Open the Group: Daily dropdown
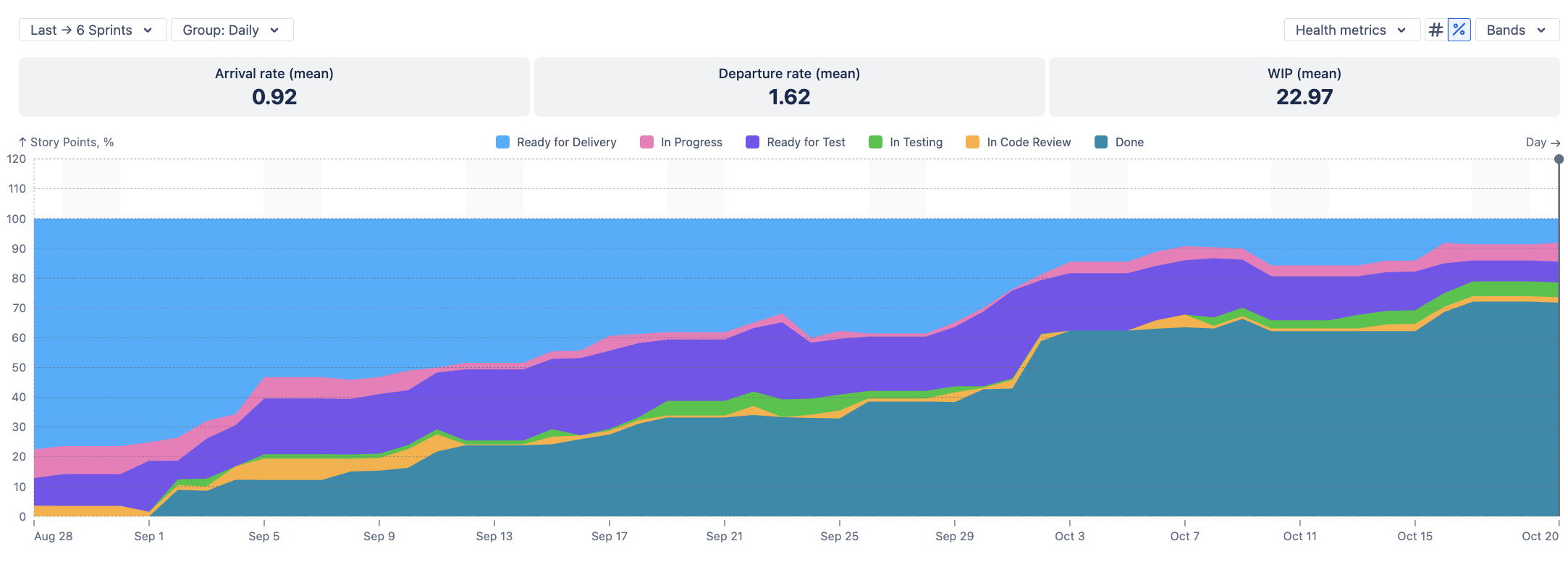This screenshot has height=562, width=1568. click(x=232, y=30)
